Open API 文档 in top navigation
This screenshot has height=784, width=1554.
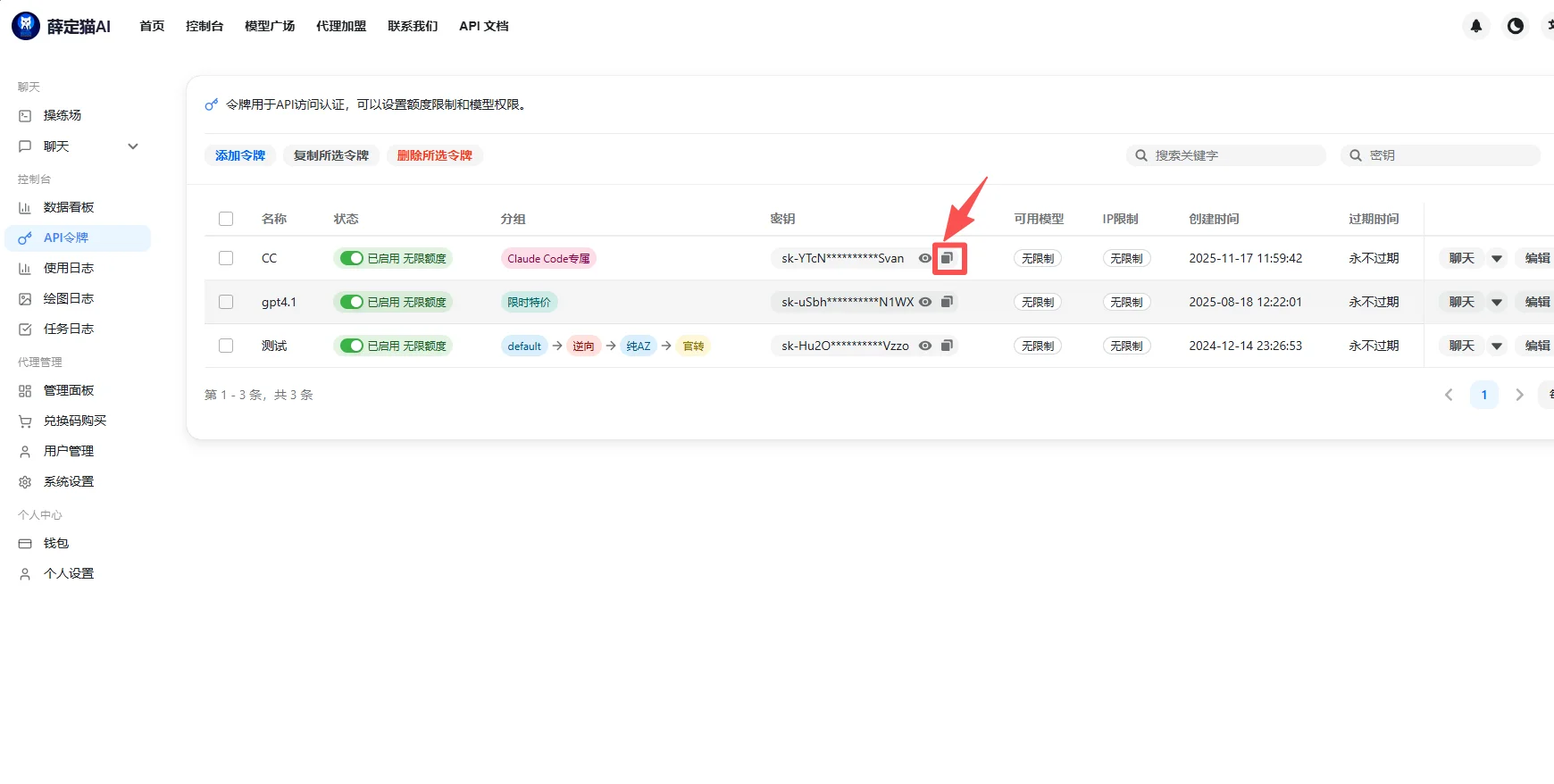pyautogui.click(x=484, y=26)
